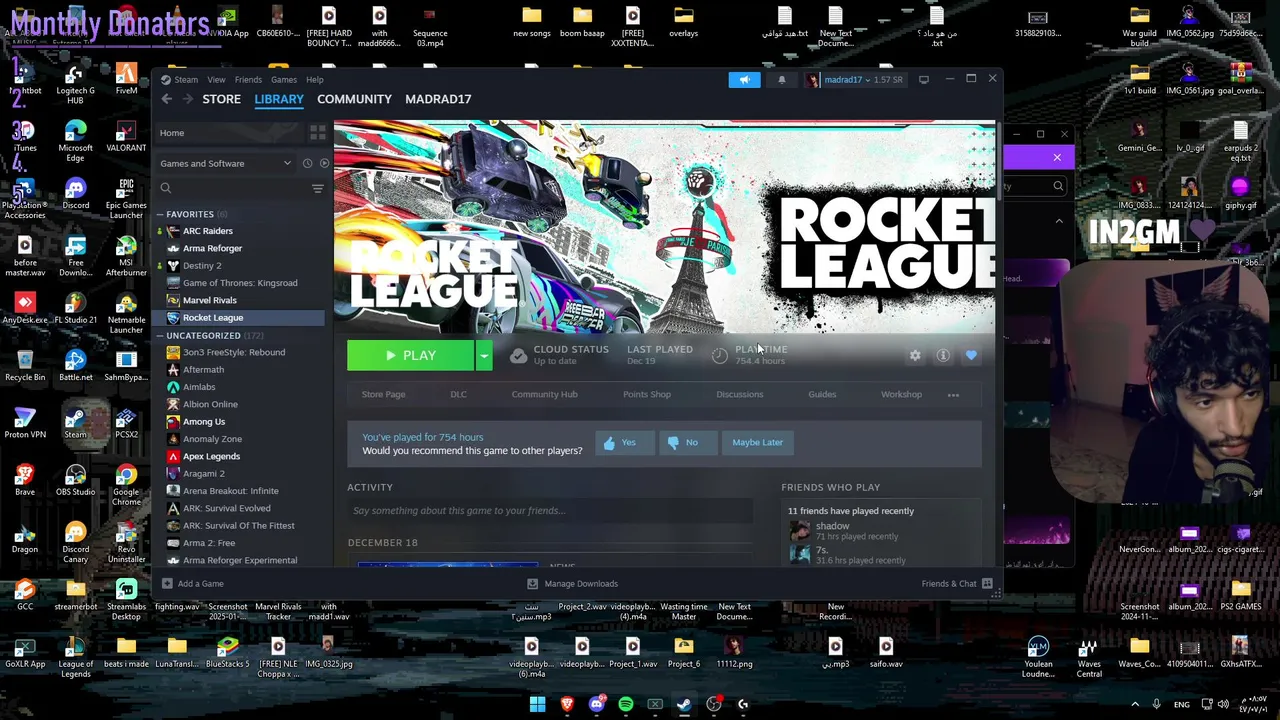Image resolution: width=1280 pixels, height=720 pixels.
Task: Open the Discussions link
Action: click(x=739, y=394)
